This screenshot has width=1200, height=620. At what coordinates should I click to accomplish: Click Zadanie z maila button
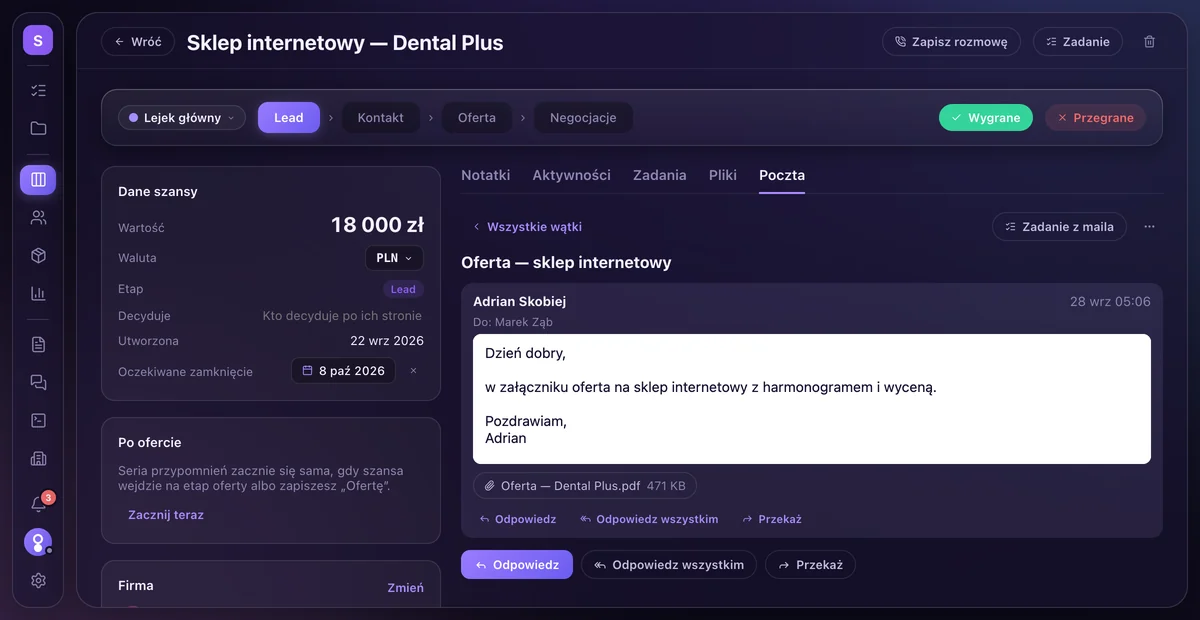click(x=1059, y=227)
